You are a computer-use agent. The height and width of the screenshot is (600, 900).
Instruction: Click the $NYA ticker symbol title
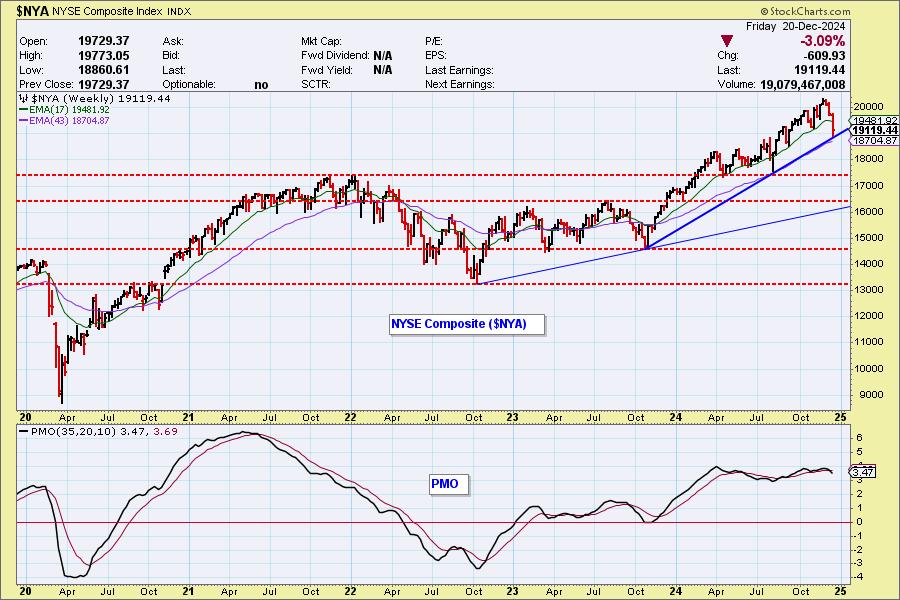(33, 11)
